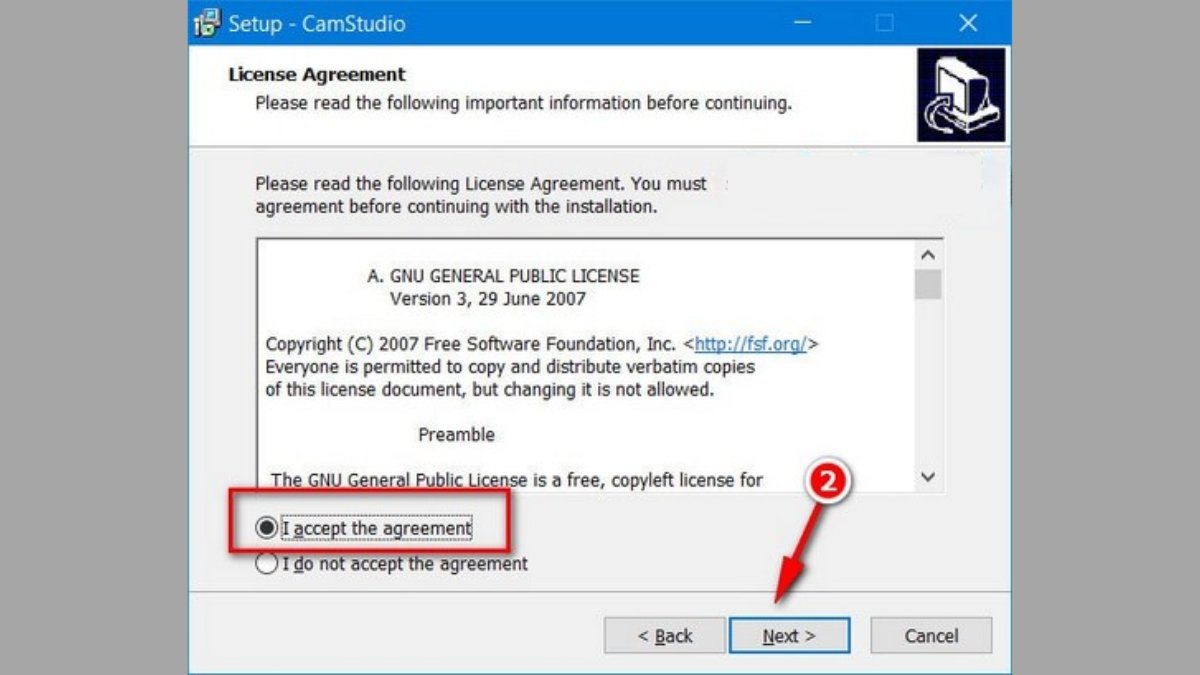Image resolution: width=1200 pixels, height=675 pixels.
Task: Click the computer installer logo image
Action: (x=961, y=95)
